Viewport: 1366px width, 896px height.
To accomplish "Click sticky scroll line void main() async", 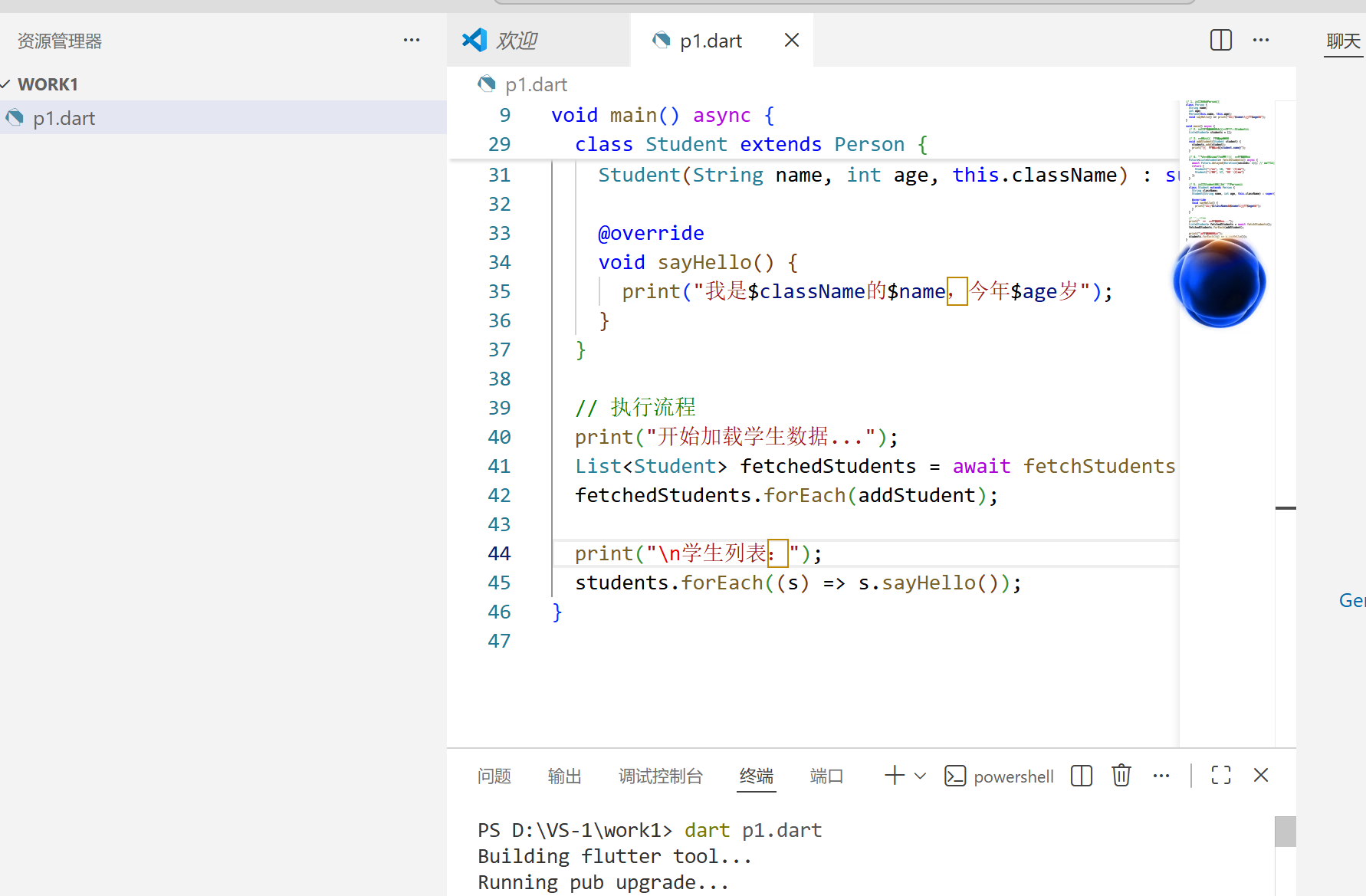I will tap(663, 115).
